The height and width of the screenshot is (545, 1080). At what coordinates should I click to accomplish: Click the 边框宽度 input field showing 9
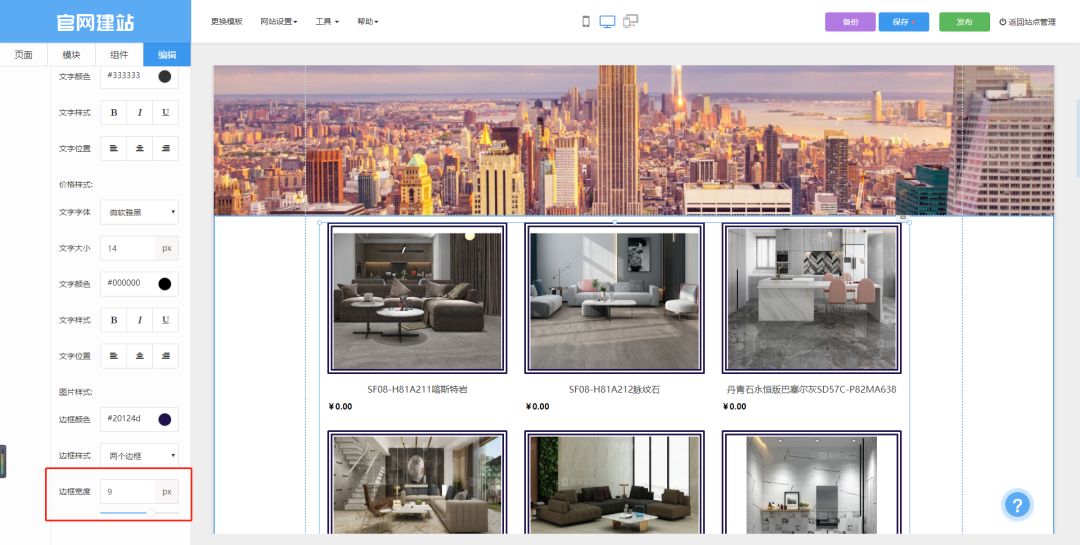click(x=128, y=491)
